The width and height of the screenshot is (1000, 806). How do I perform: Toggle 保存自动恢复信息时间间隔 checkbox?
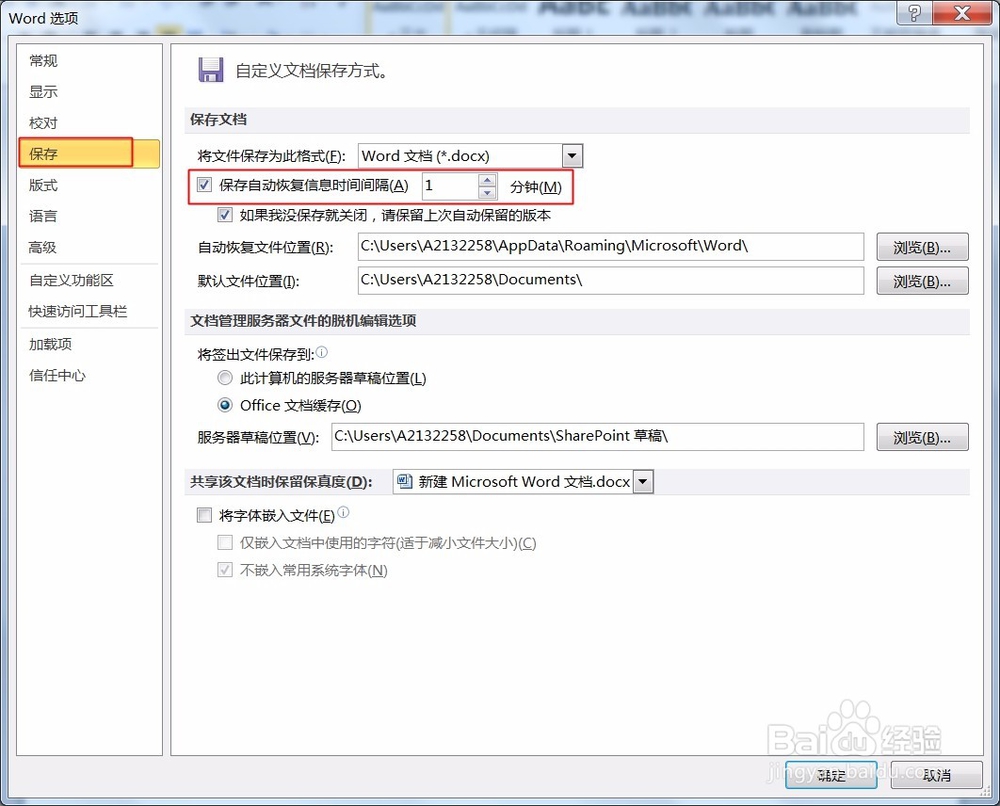(204, 185)
